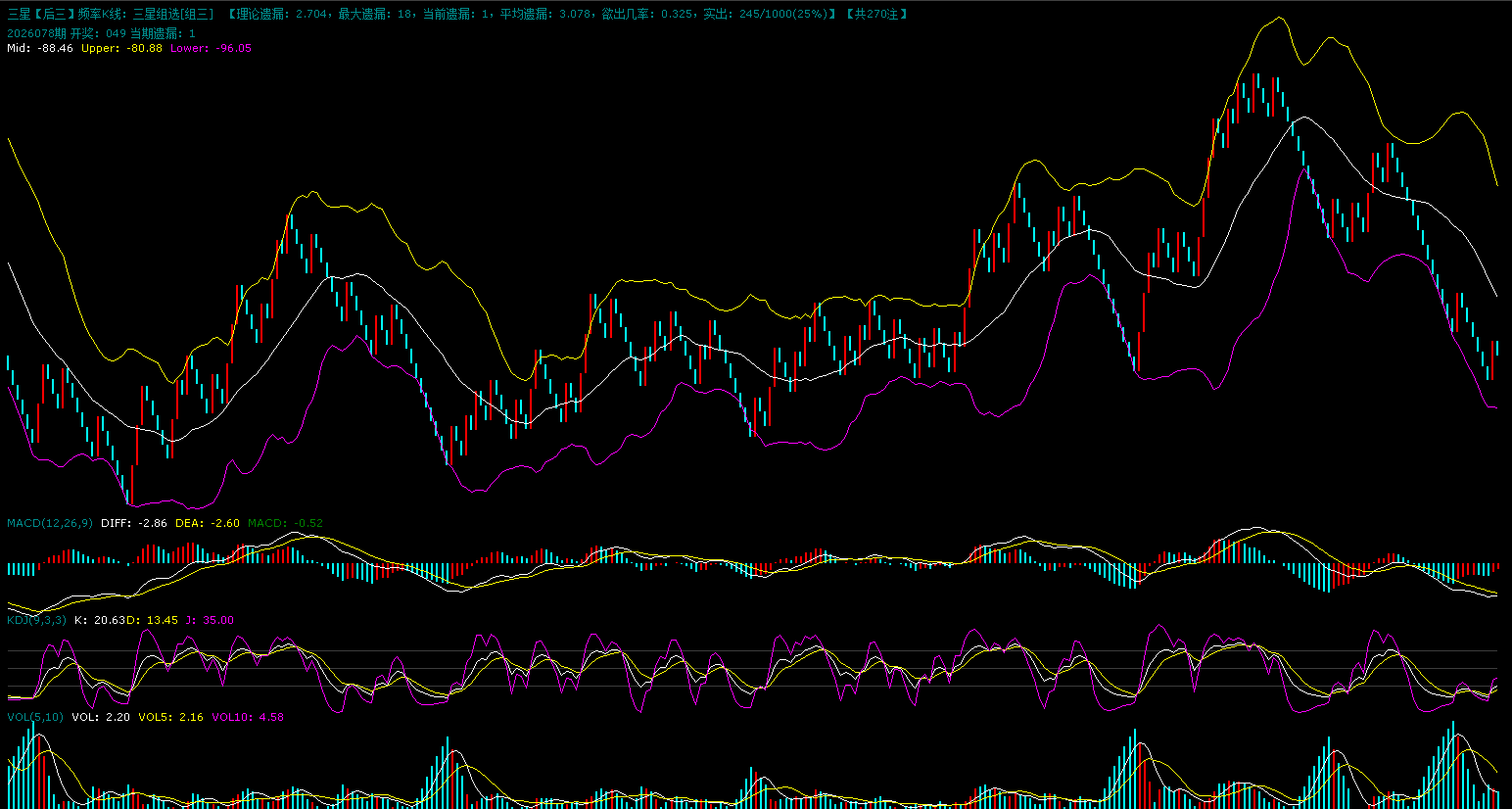
Task: Click the magenta Lower band value label
Action: [x=211, y=48]
